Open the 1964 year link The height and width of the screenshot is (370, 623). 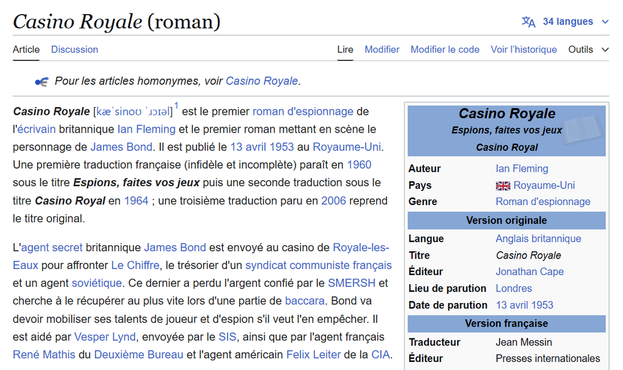click(136, 201)
